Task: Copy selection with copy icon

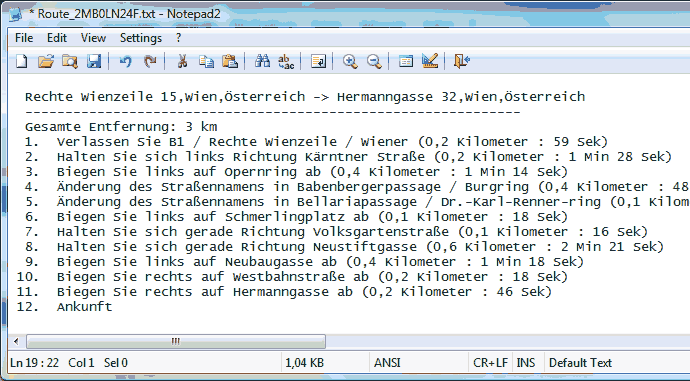Action: coord(206,61)
